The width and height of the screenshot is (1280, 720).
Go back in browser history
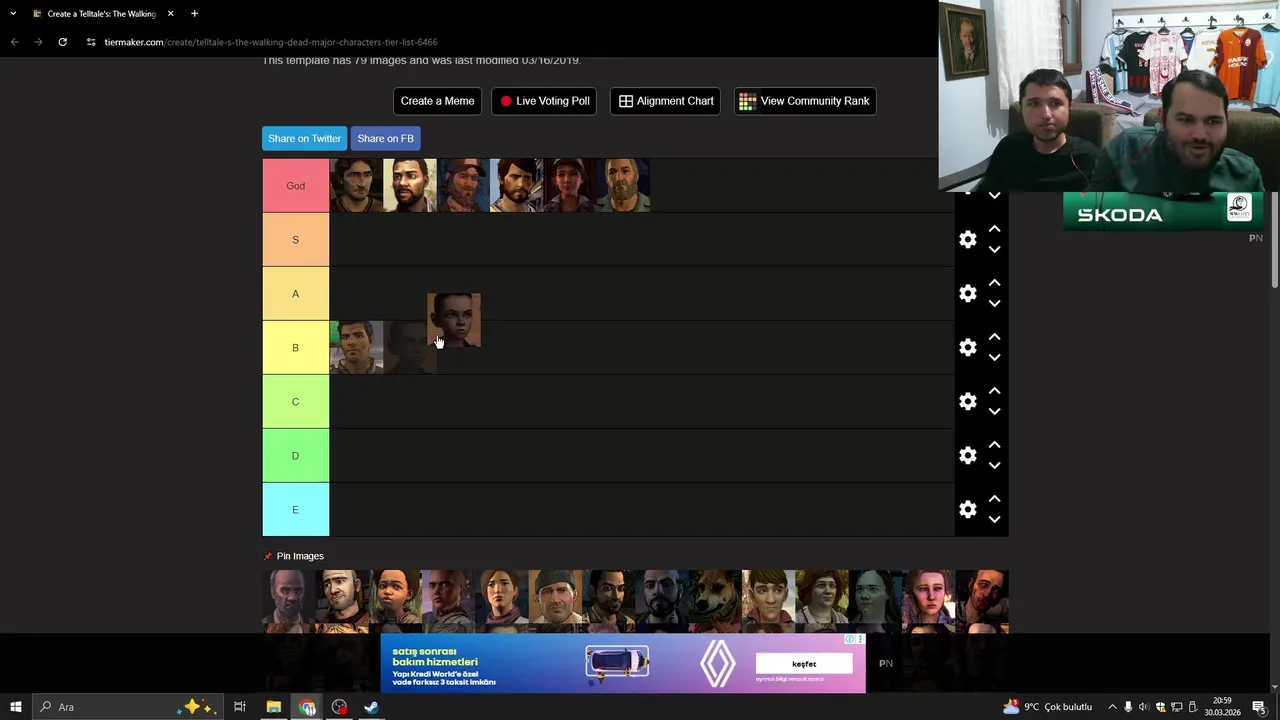tap(14, 42)
